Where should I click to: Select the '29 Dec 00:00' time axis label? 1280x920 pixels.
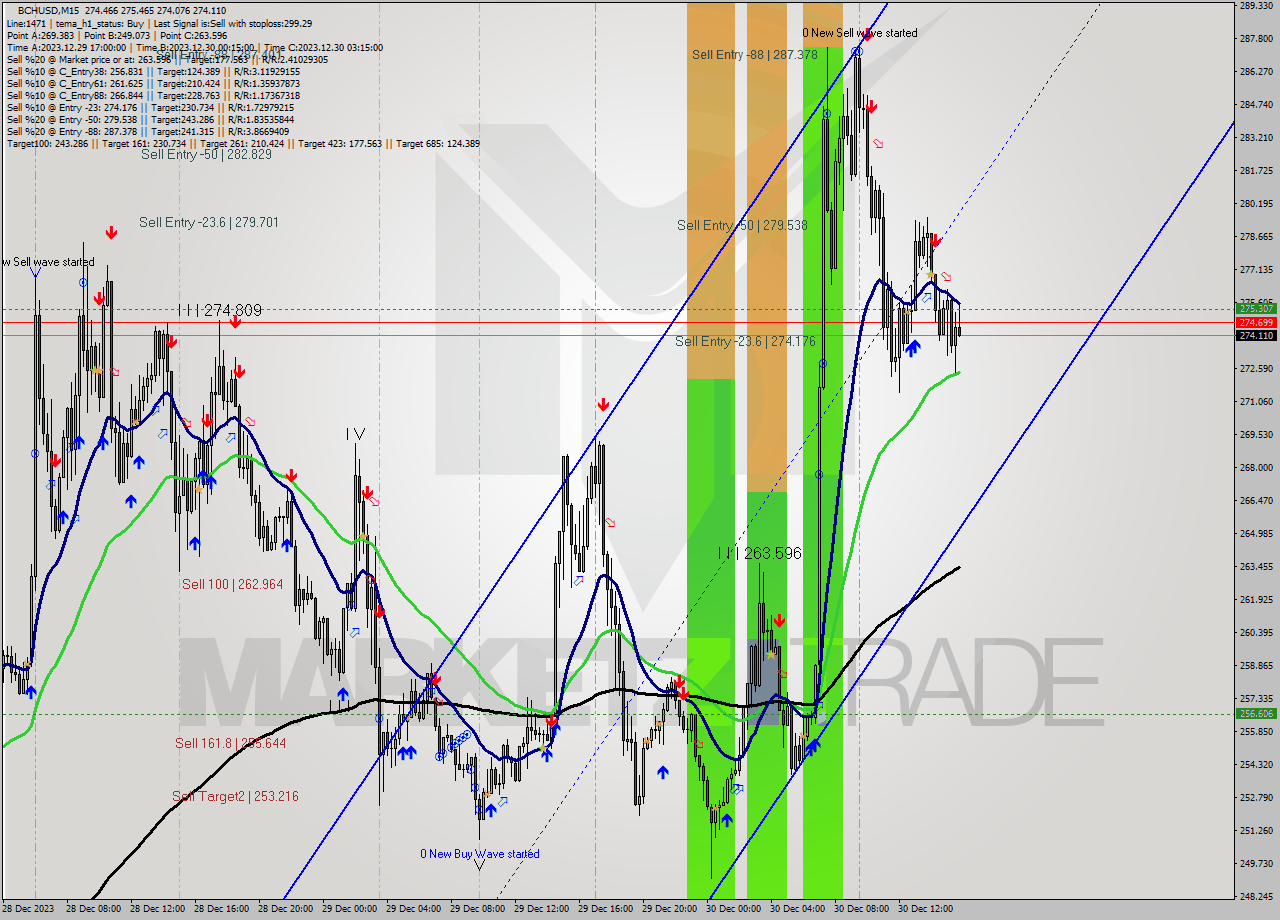coord(351,910)
